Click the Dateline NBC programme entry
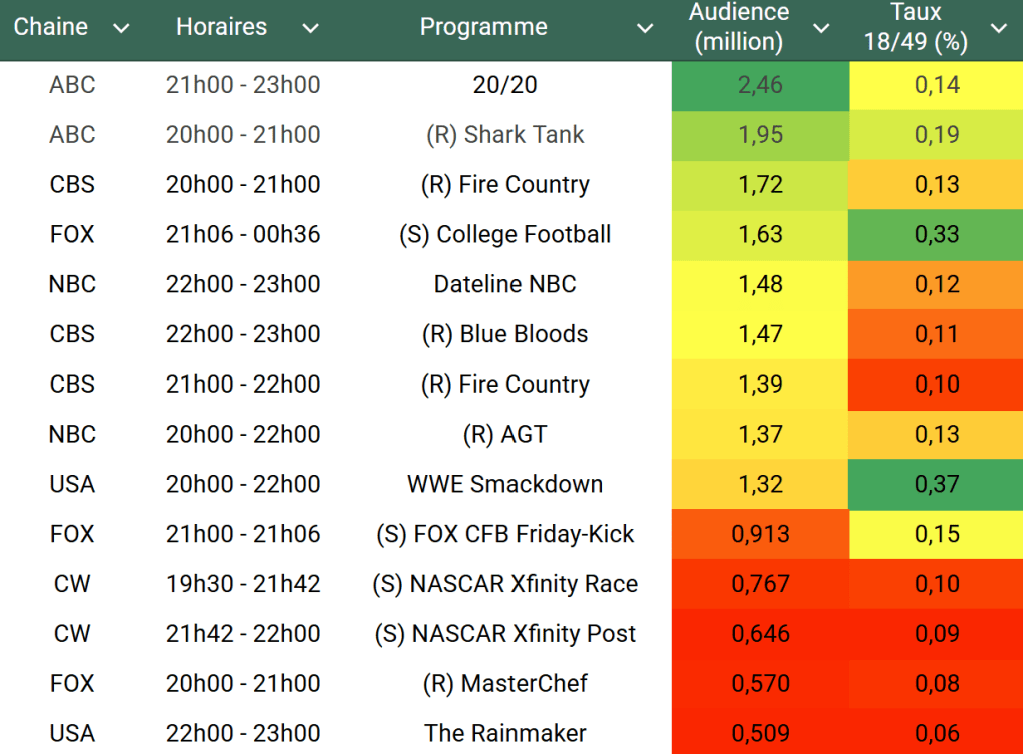The image size is (1023, 754). tap(505, 284)
